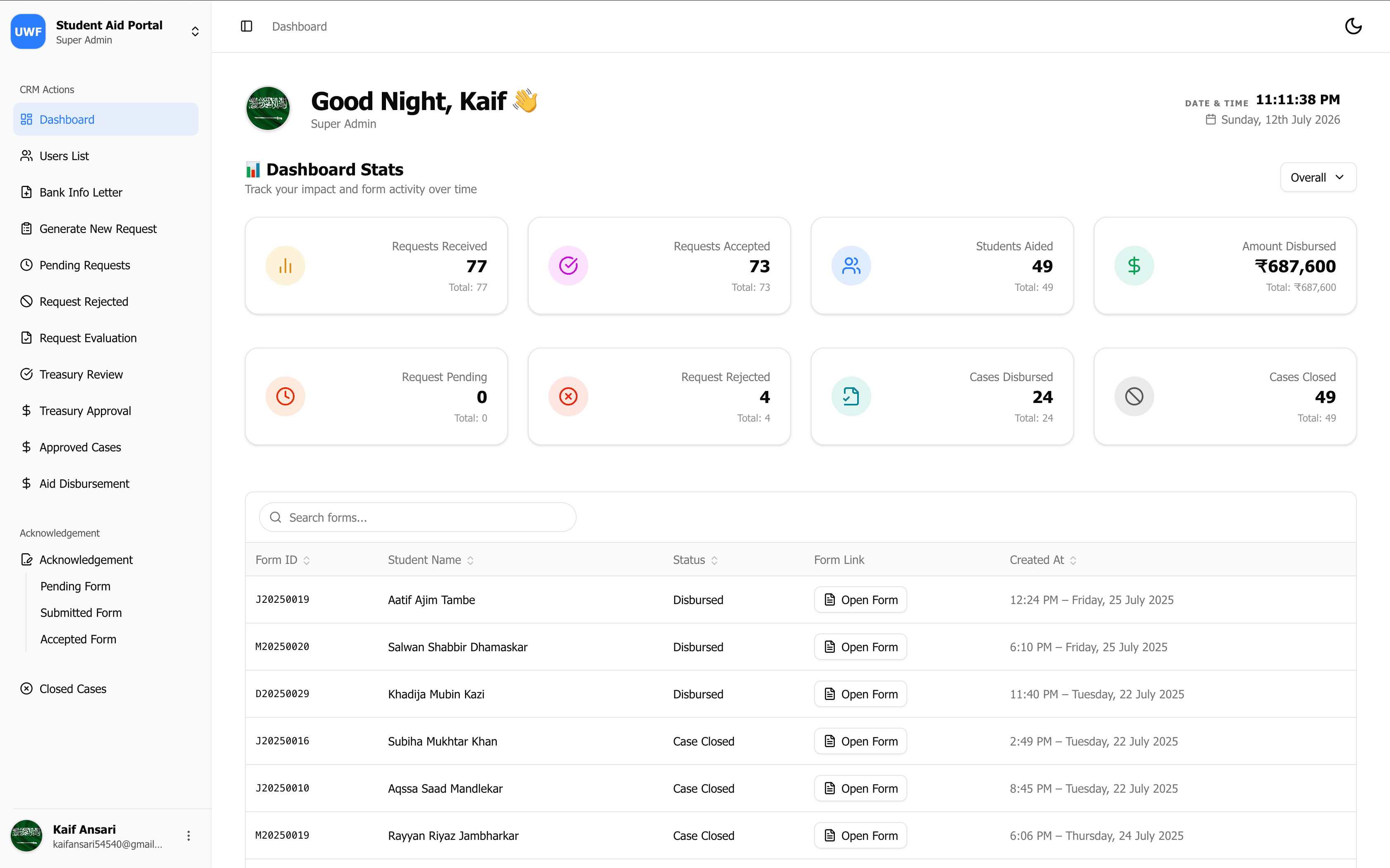
Task: Click the Requests Received bar chart icon
Action: (285, 266)
